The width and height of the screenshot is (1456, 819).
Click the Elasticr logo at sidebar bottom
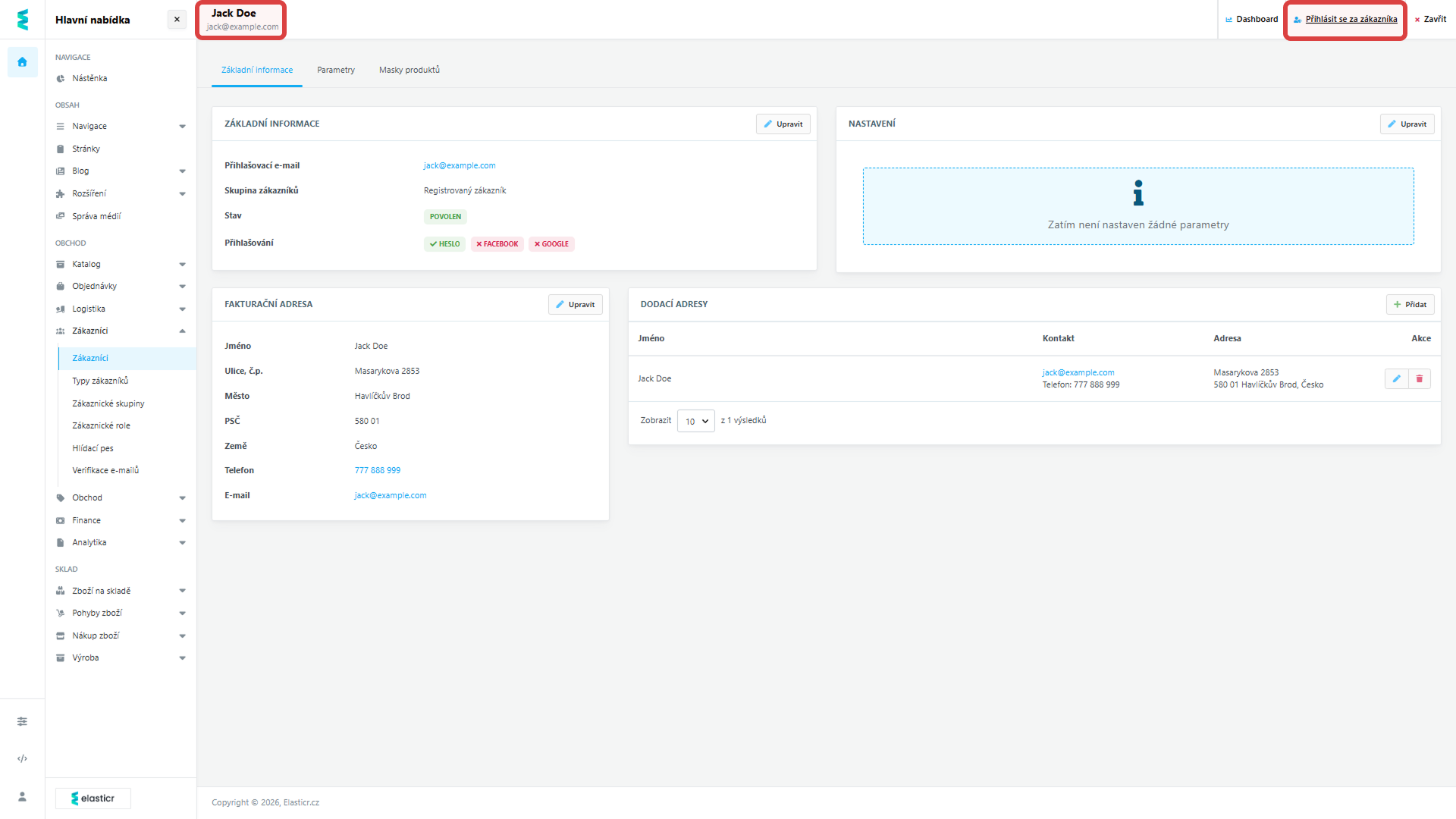[x=93, y=798]
